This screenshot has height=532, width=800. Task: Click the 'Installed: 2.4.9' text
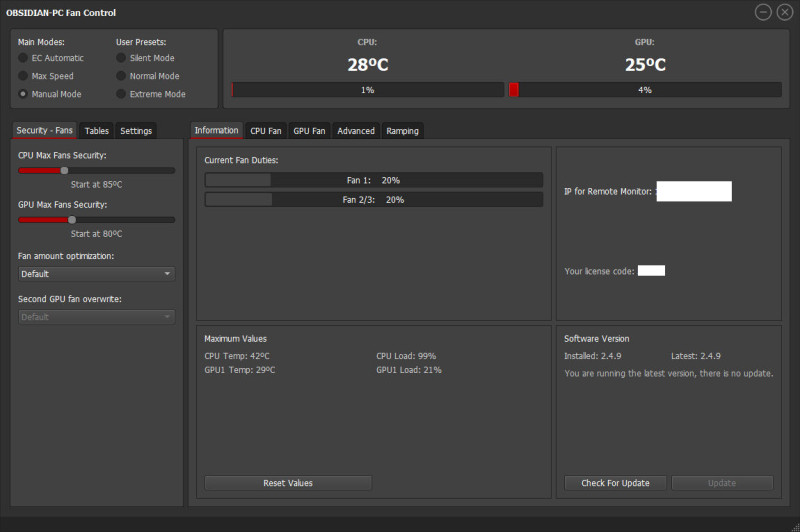pos(592,356)
